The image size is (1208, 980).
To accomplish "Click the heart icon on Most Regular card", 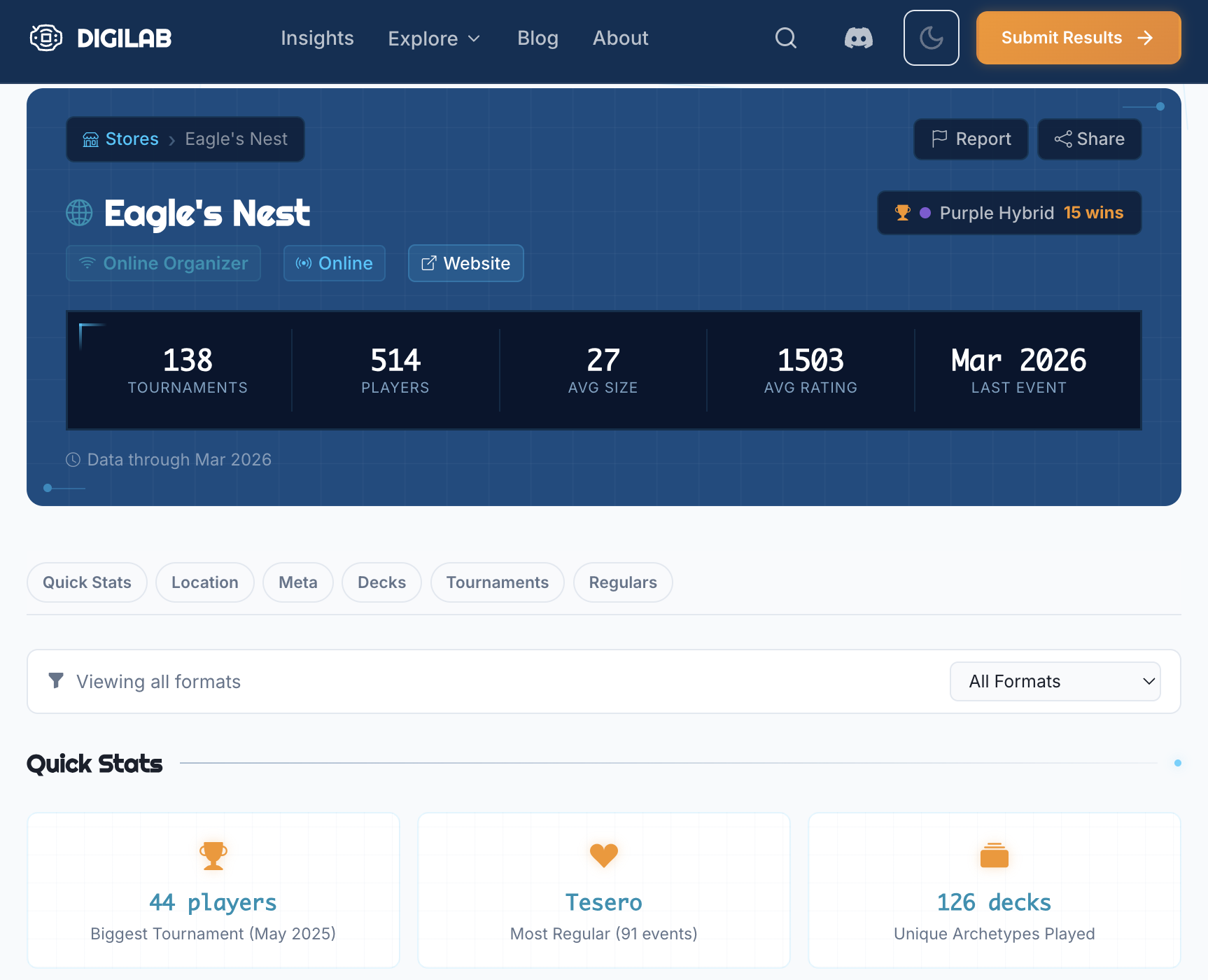I will (x=604, y=855).
